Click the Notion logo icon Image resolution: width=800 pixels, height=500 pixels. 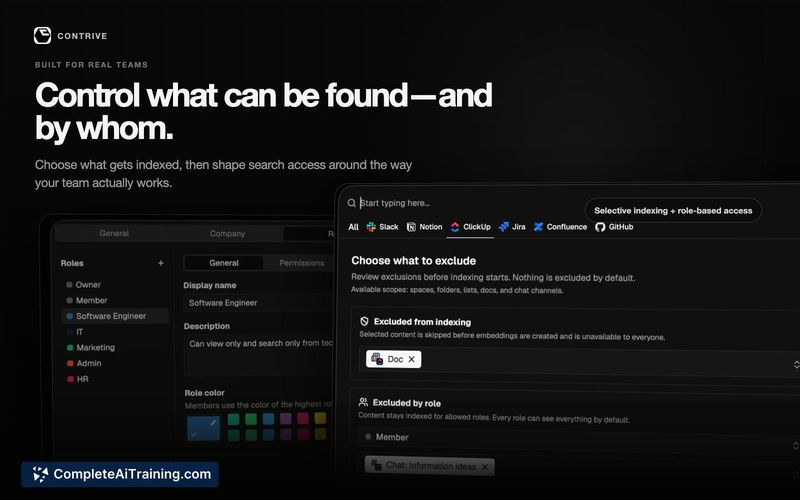pos(411,227)
